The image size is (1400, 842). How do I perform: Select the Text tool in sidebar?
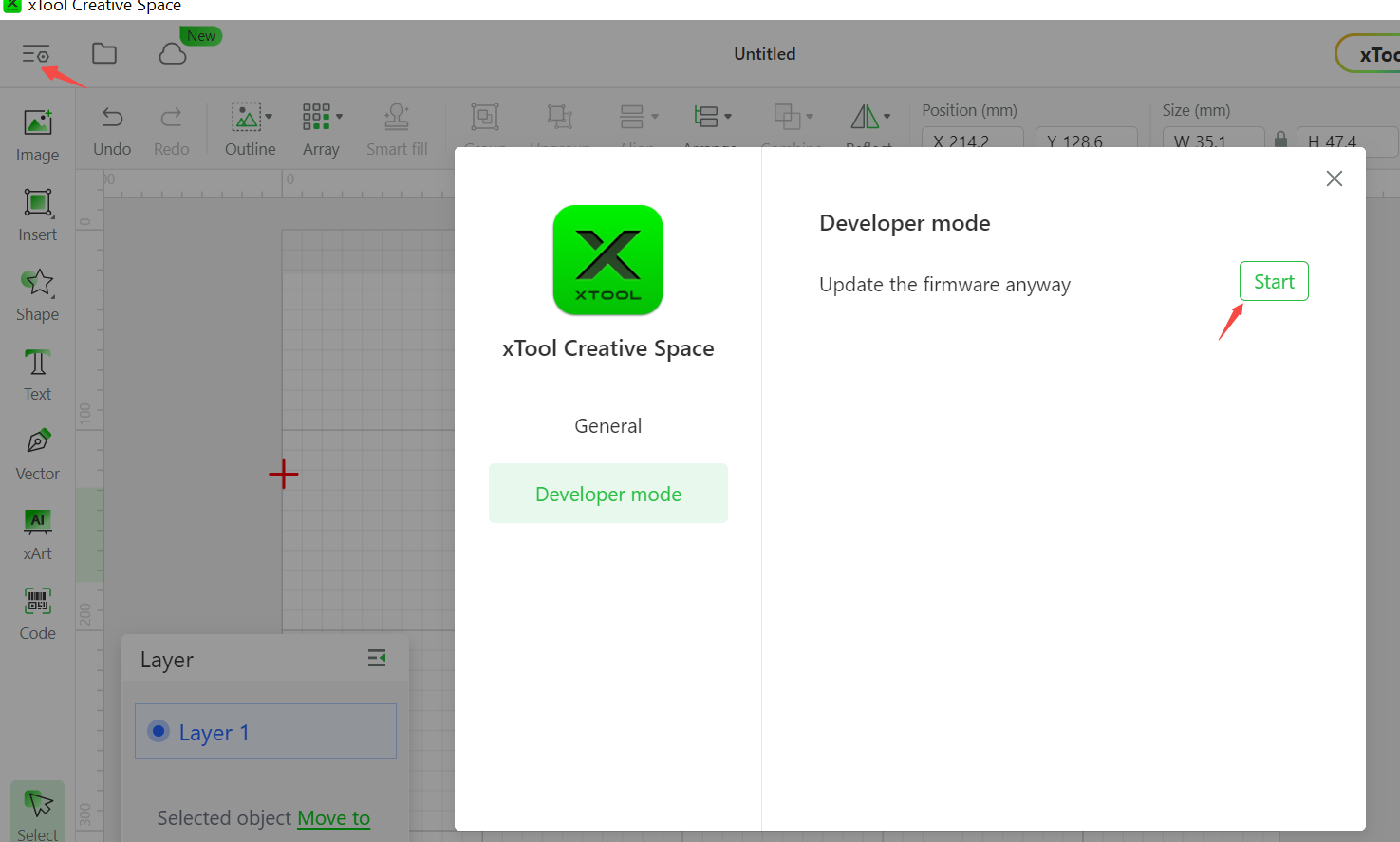38,374
